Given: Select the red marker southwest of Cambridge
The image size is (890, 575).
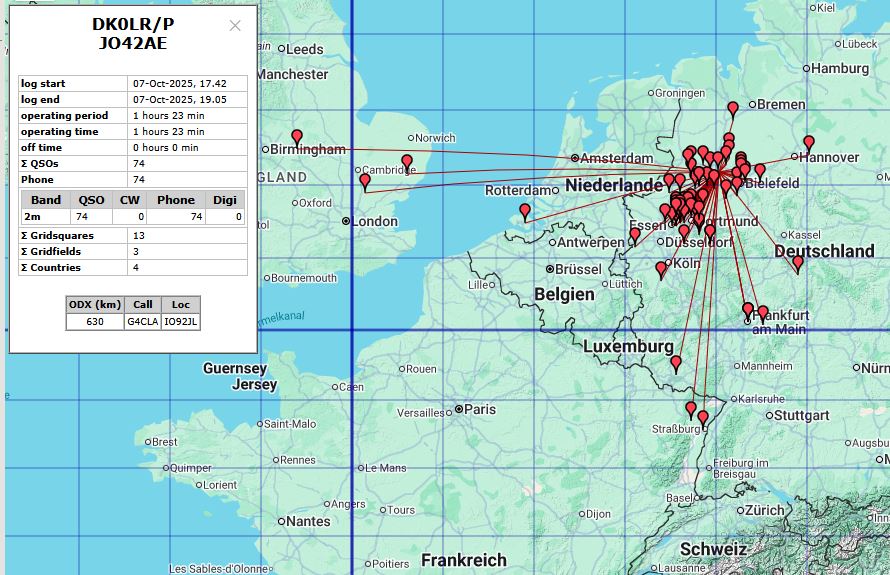Looking at the screenshot, I should (365, 182).
